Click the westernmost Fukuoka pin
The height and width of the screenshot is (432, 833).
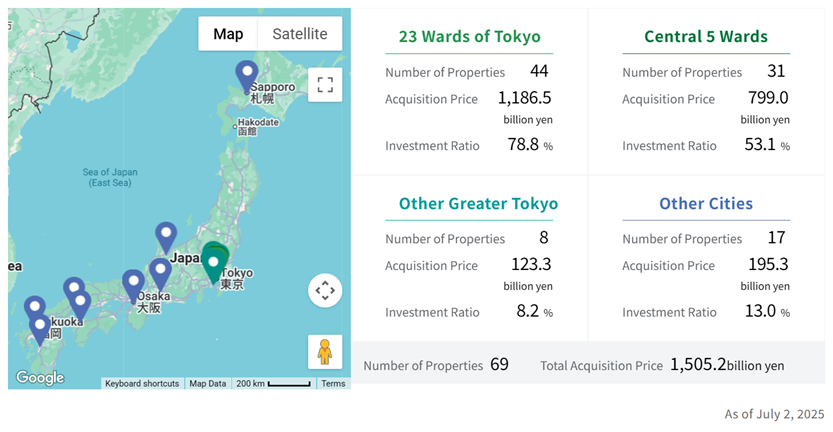pyautogui.click(x=35, y=309)
